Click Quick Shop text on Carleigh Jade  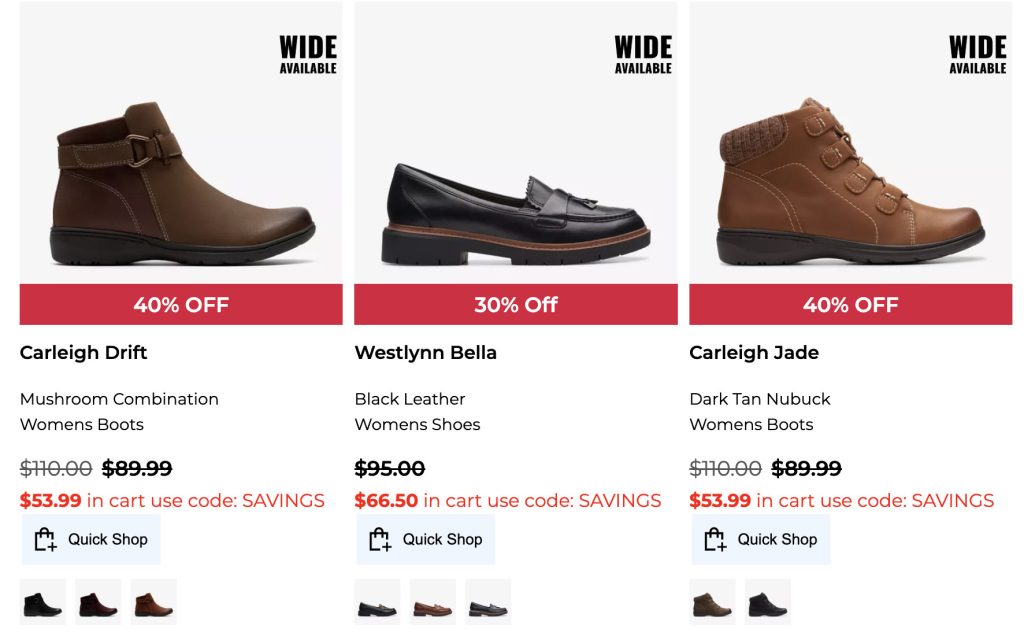point(777,540)
